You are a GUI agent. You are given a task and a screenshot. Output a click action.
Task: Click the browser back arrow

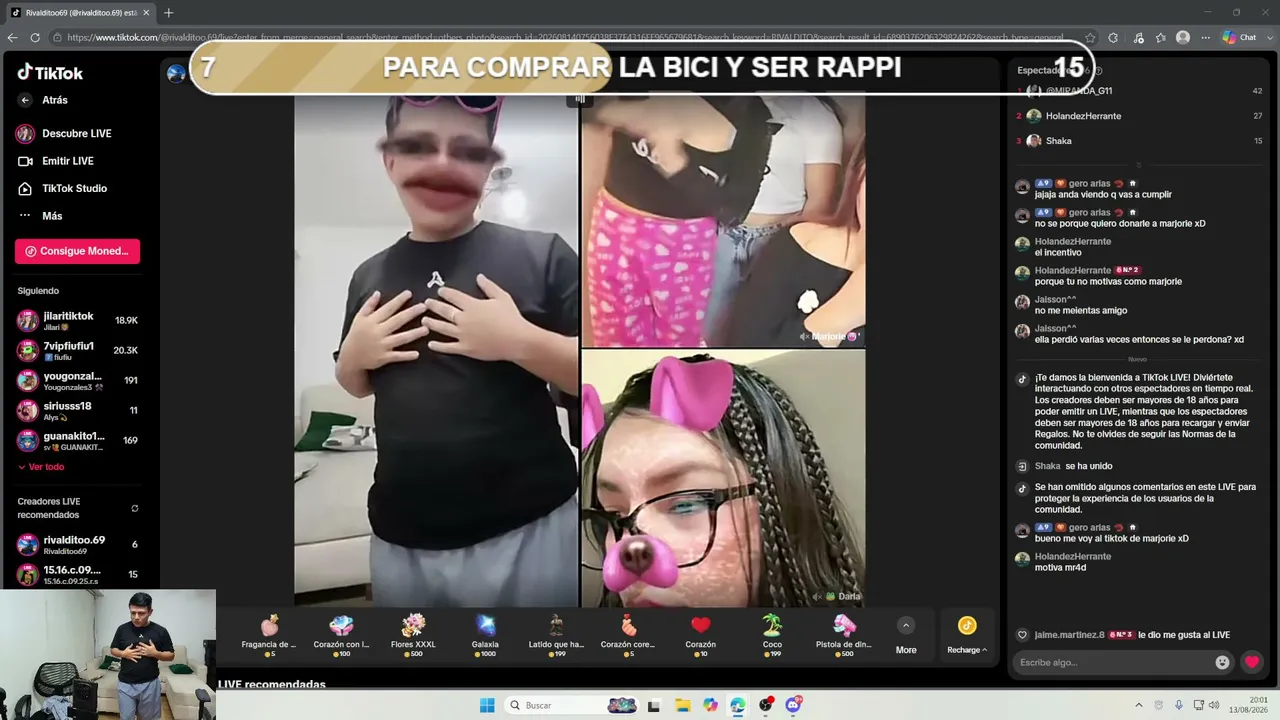[x=13, y=38]
